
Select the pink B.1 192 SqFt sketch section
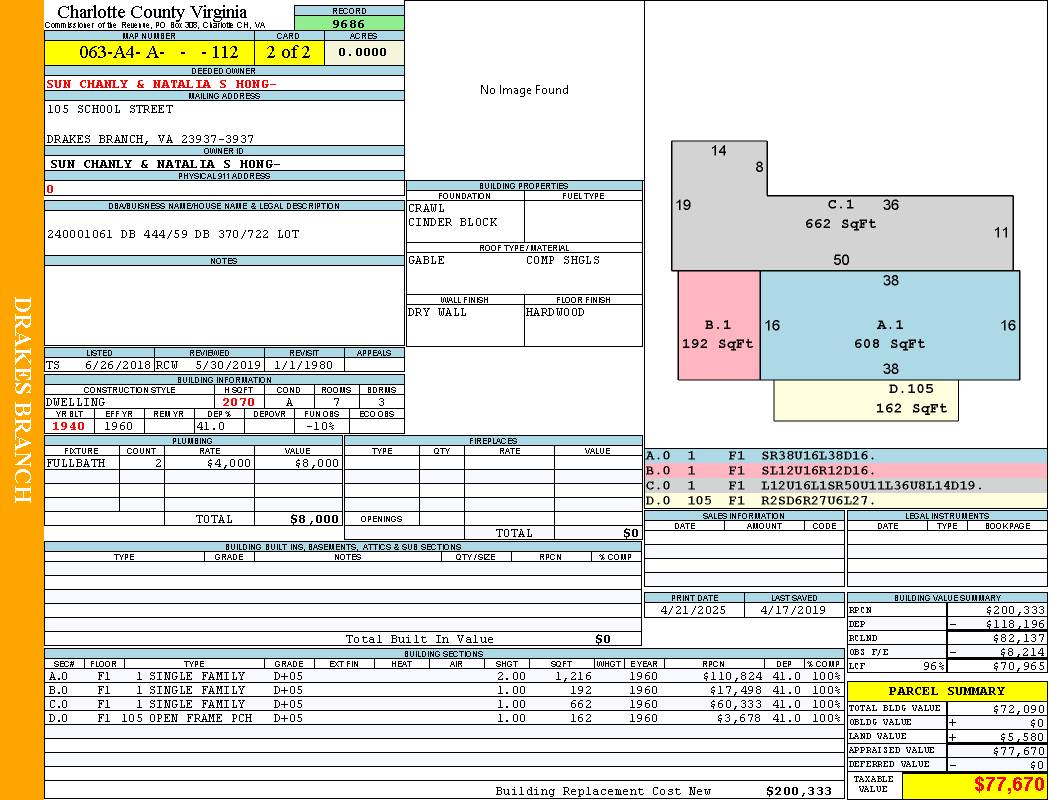[x=719, y=325]
